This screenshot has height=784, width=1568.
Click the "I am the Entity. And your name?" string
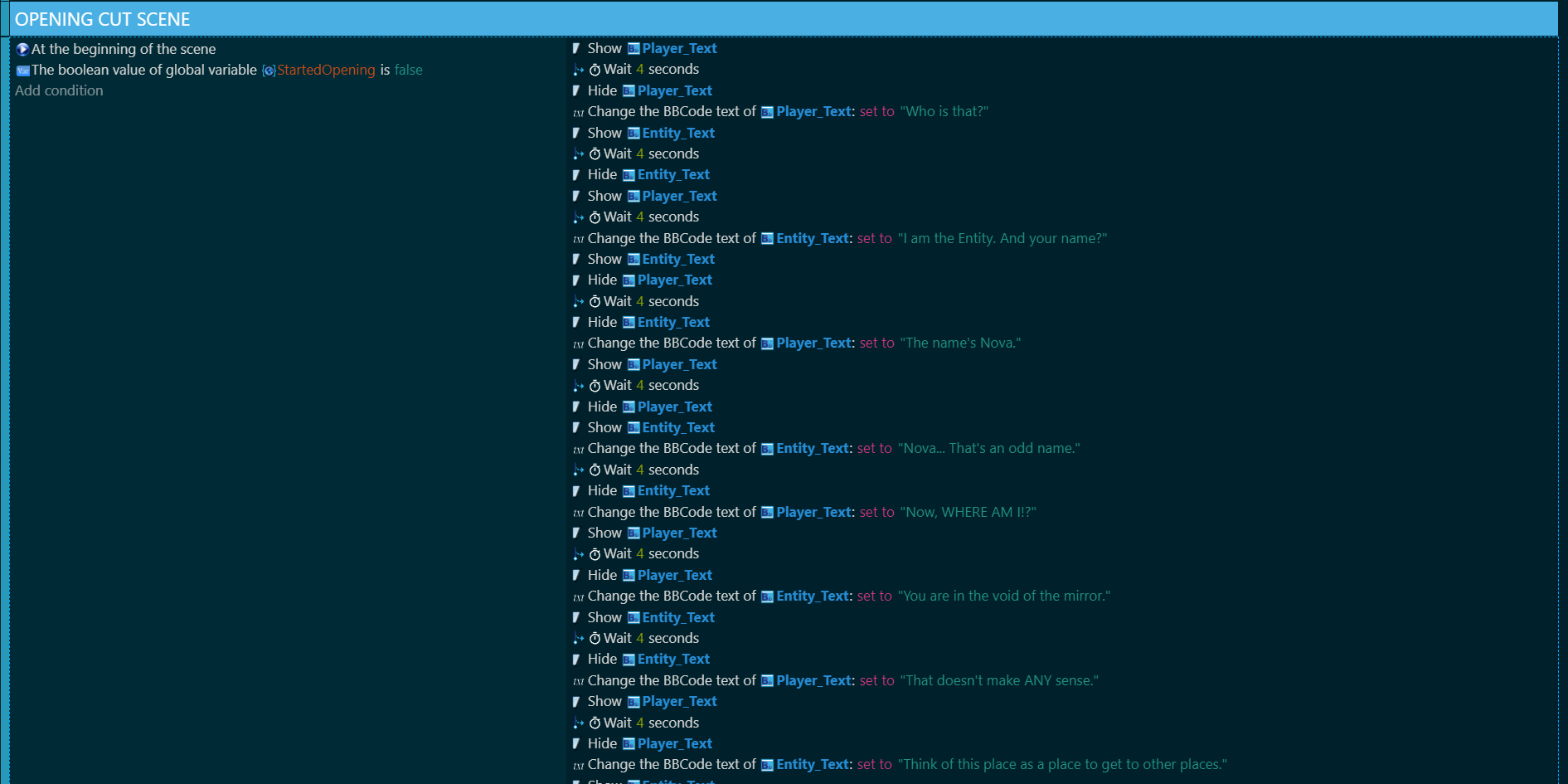[1002, 238]
